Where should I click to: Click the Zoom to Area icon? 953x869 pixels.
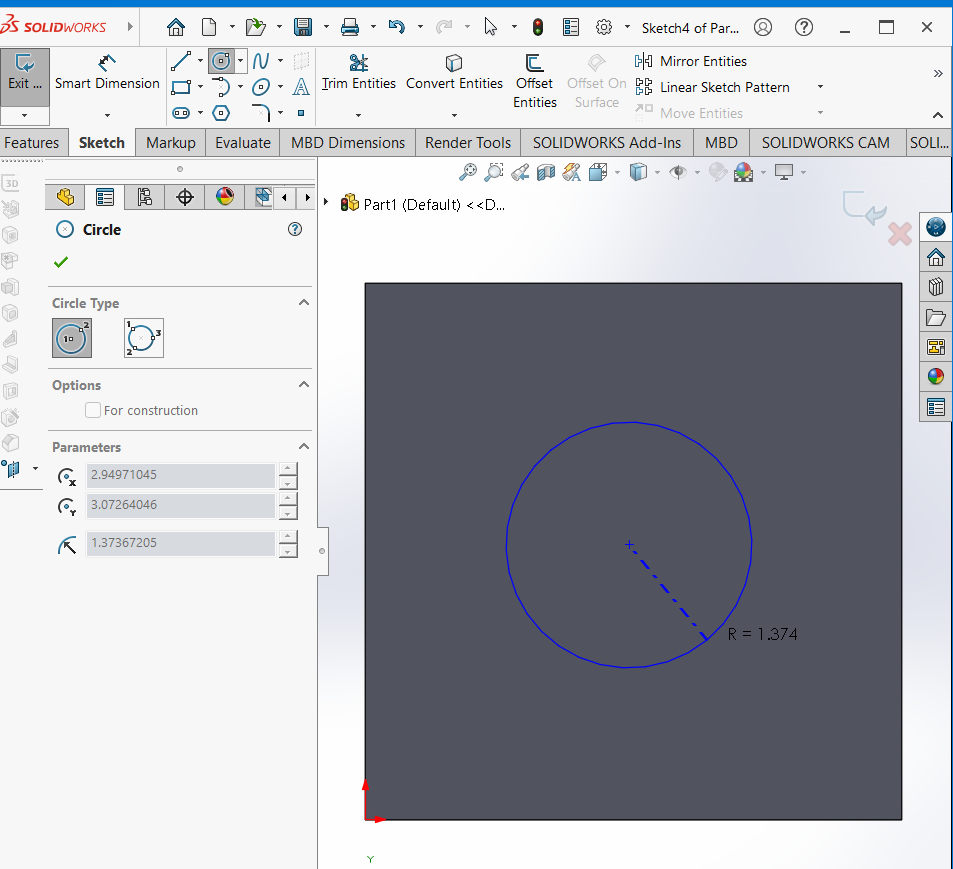pyautogui.click(x=494, y=172)
